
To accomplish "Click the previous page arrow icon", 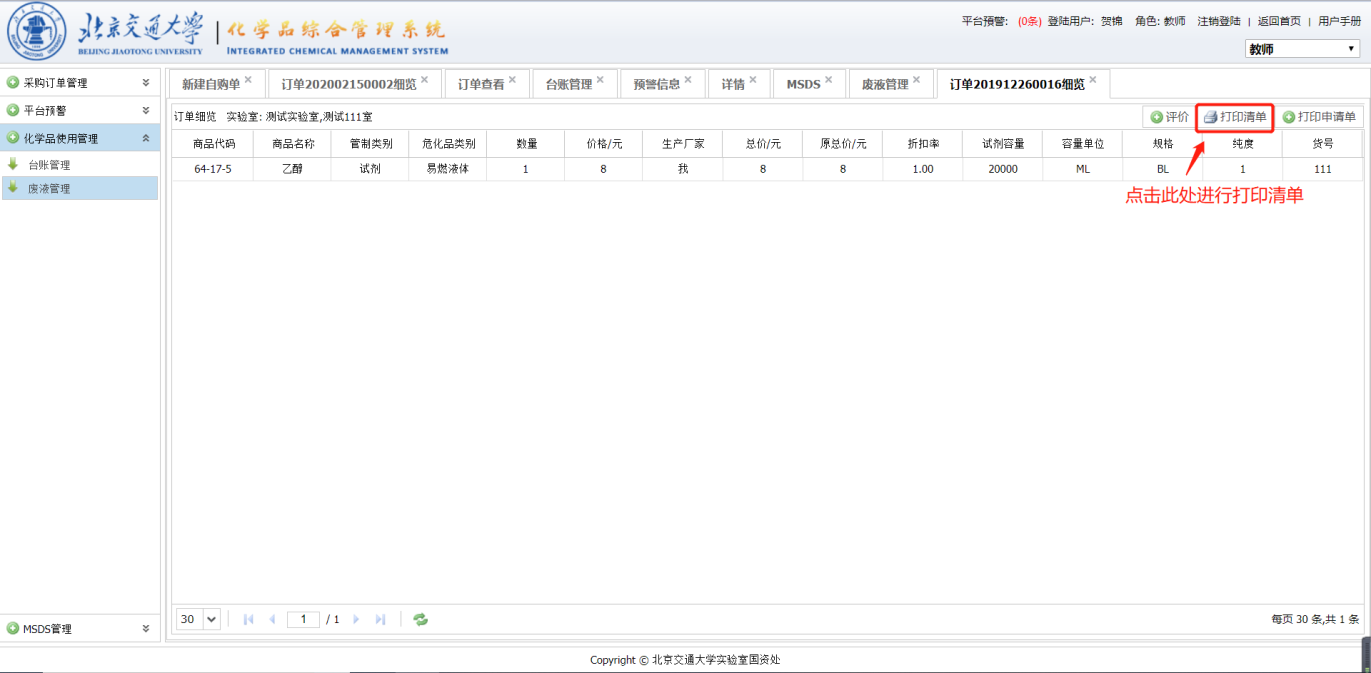I will tap(272, 620).
